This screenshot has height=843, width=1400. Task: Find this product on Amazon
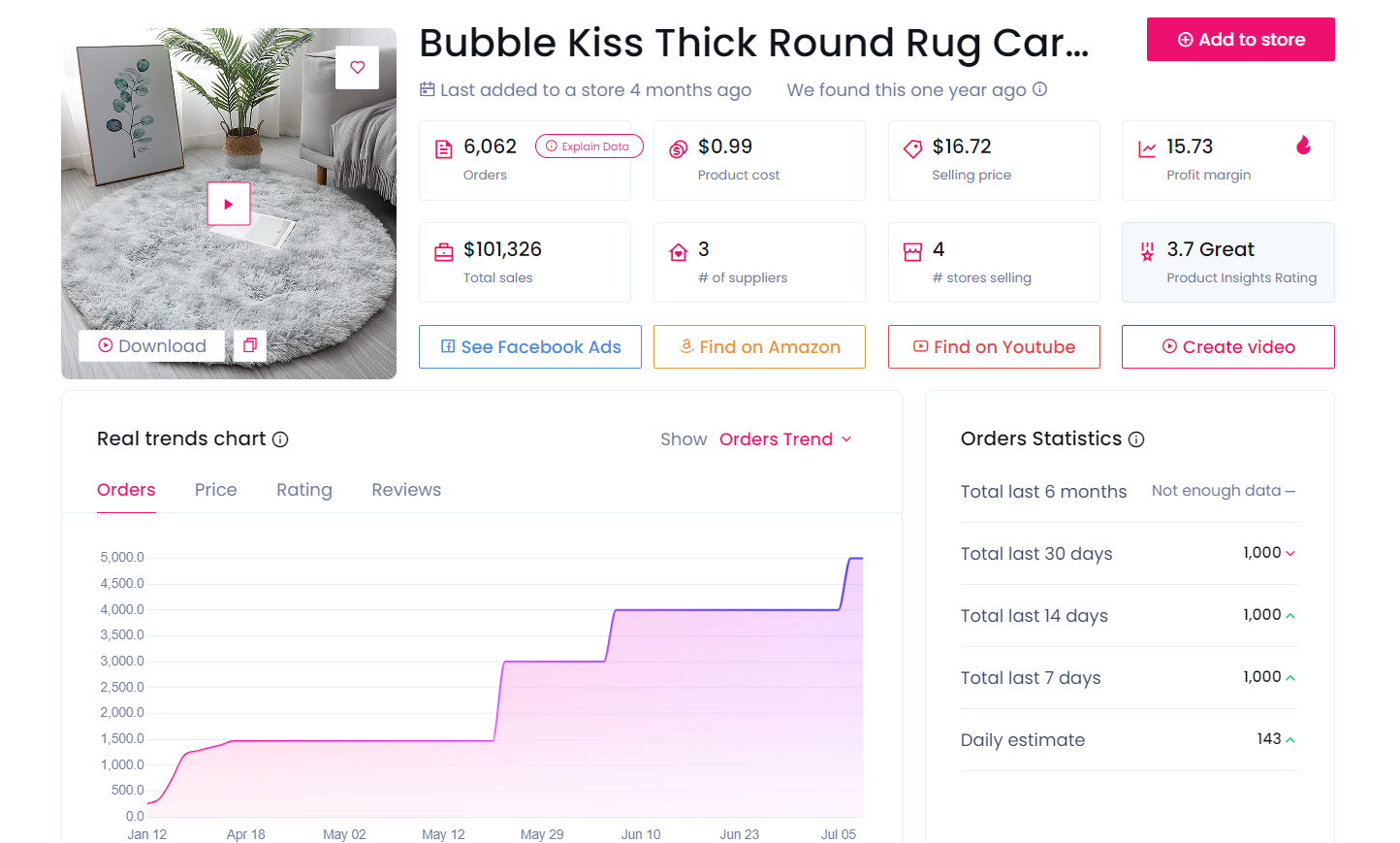click(759, 347)
